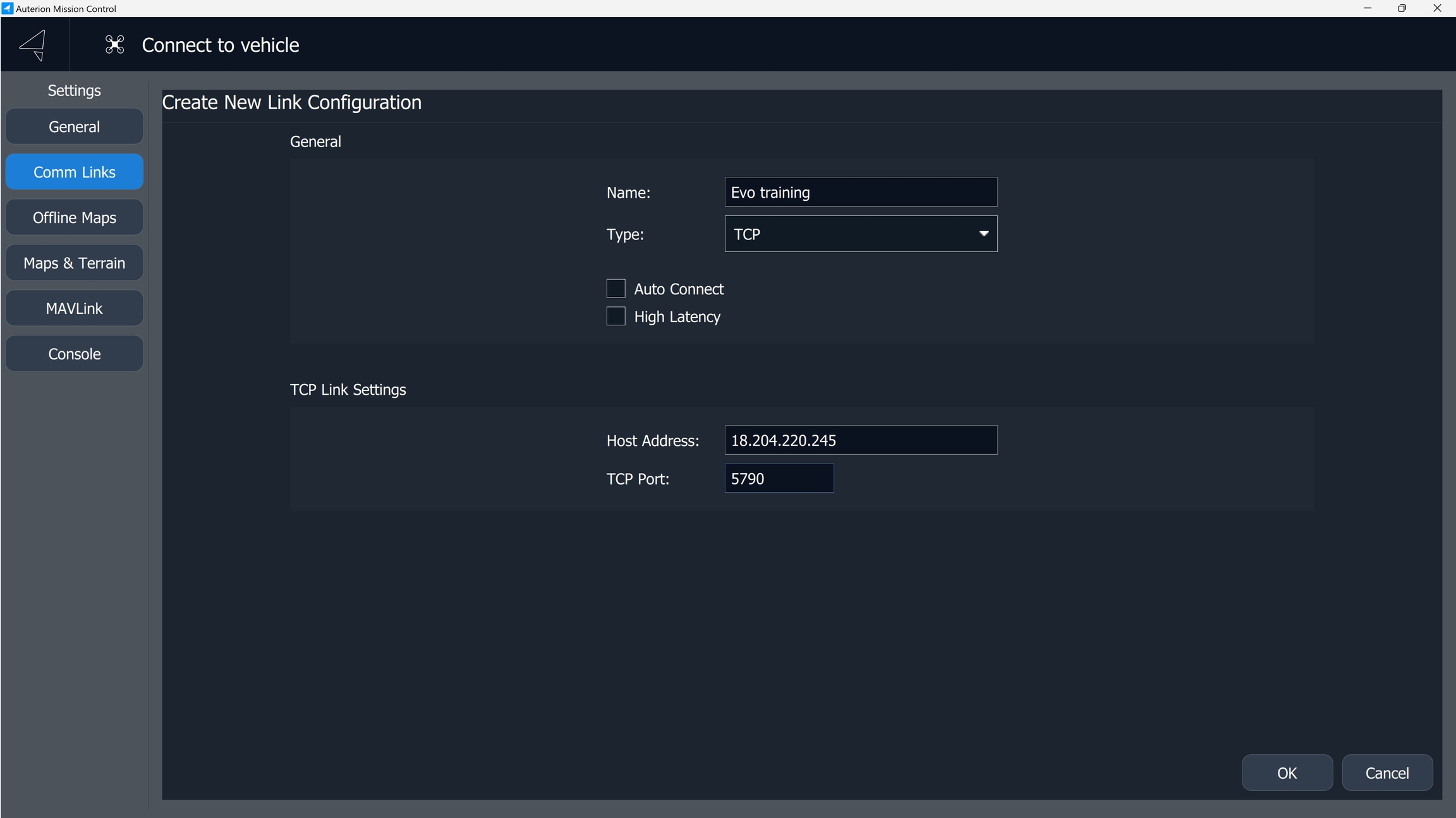Viewport: 1456px width, 818px height.
Task: Select the Comm Links tab
Action: (74, 172)
